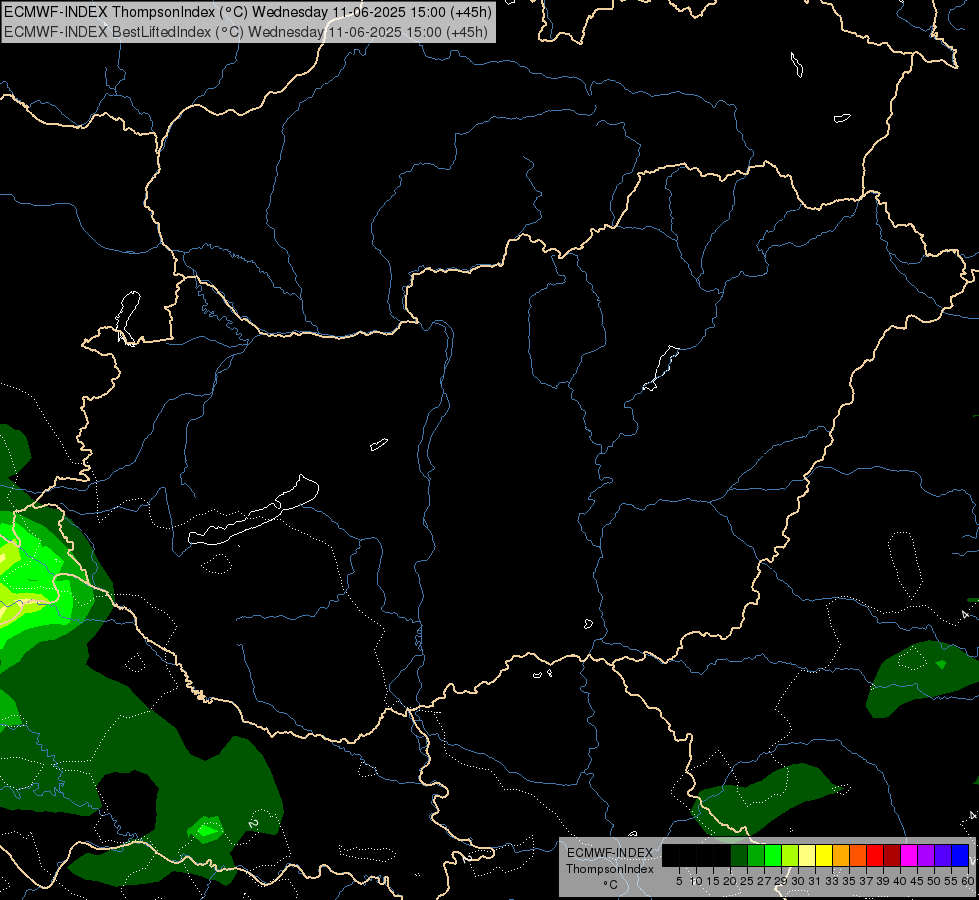The width and height of the screenshot is (979, 900).
Task: Click the ThompsonIndex label in the legend
Action: pyautogui.click(x=609, y=869)
